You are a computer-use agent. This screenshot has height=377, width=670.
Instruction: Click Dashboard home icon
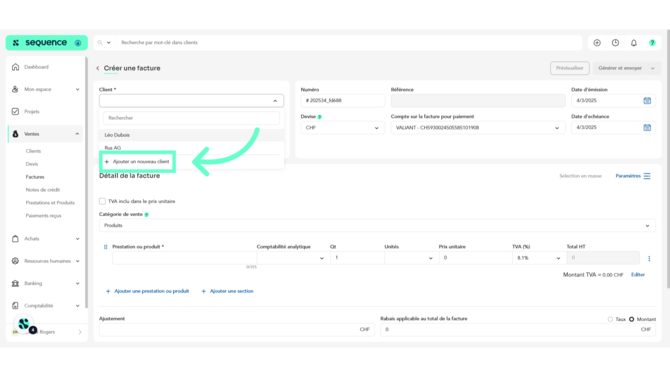tap(15, 67)
